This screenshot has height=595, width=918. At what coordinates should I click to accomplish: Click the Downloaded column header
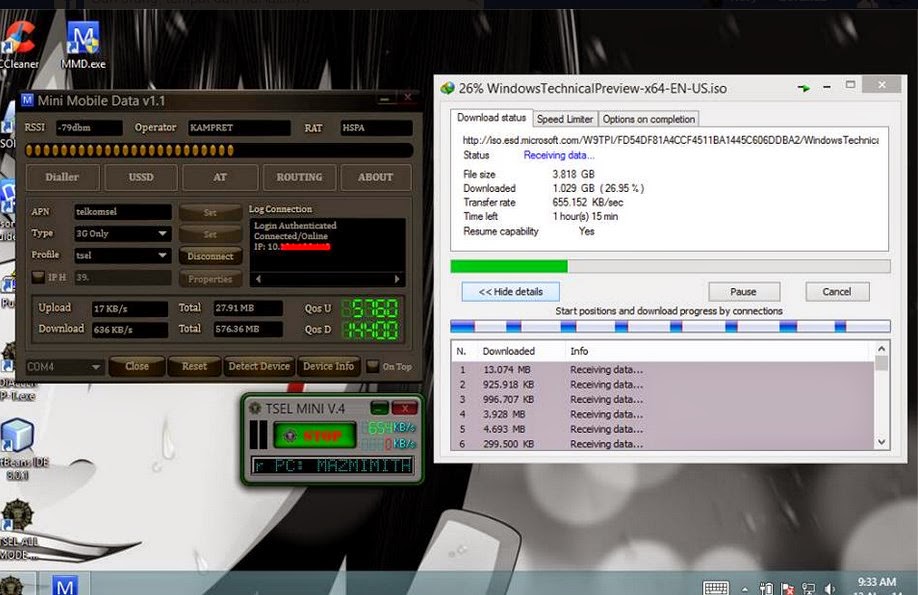click(508, 351)
